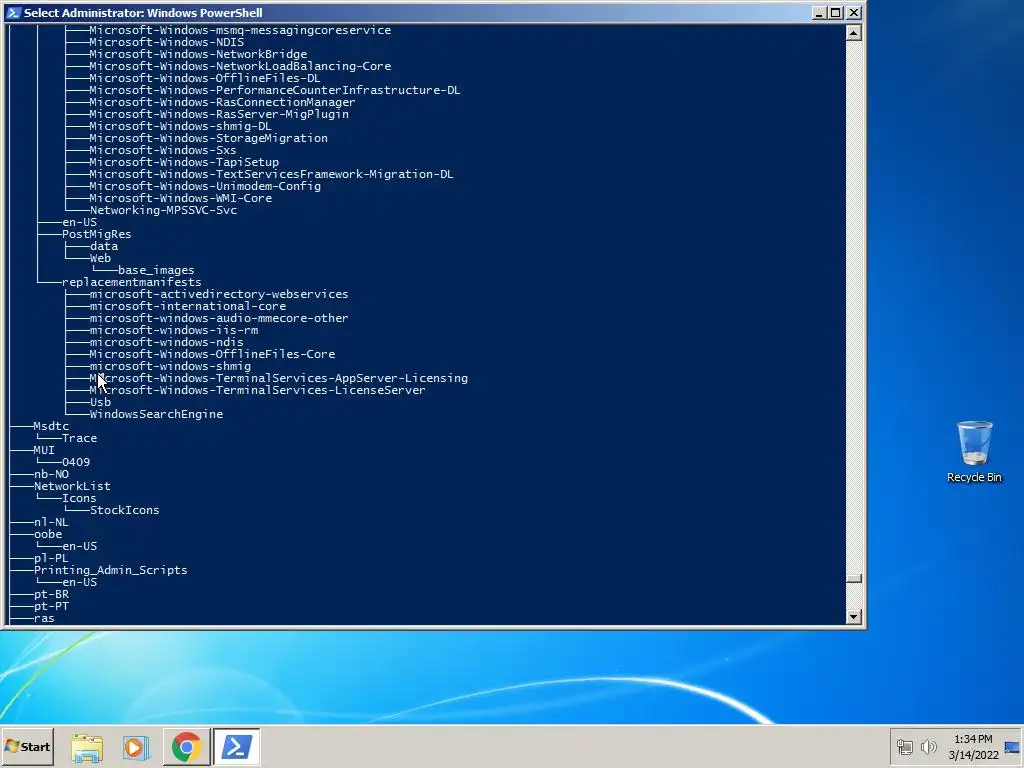Select the Microsoft-Windows-Sxs entry
Screen dimensions: 1024x768
pos(163,150)
